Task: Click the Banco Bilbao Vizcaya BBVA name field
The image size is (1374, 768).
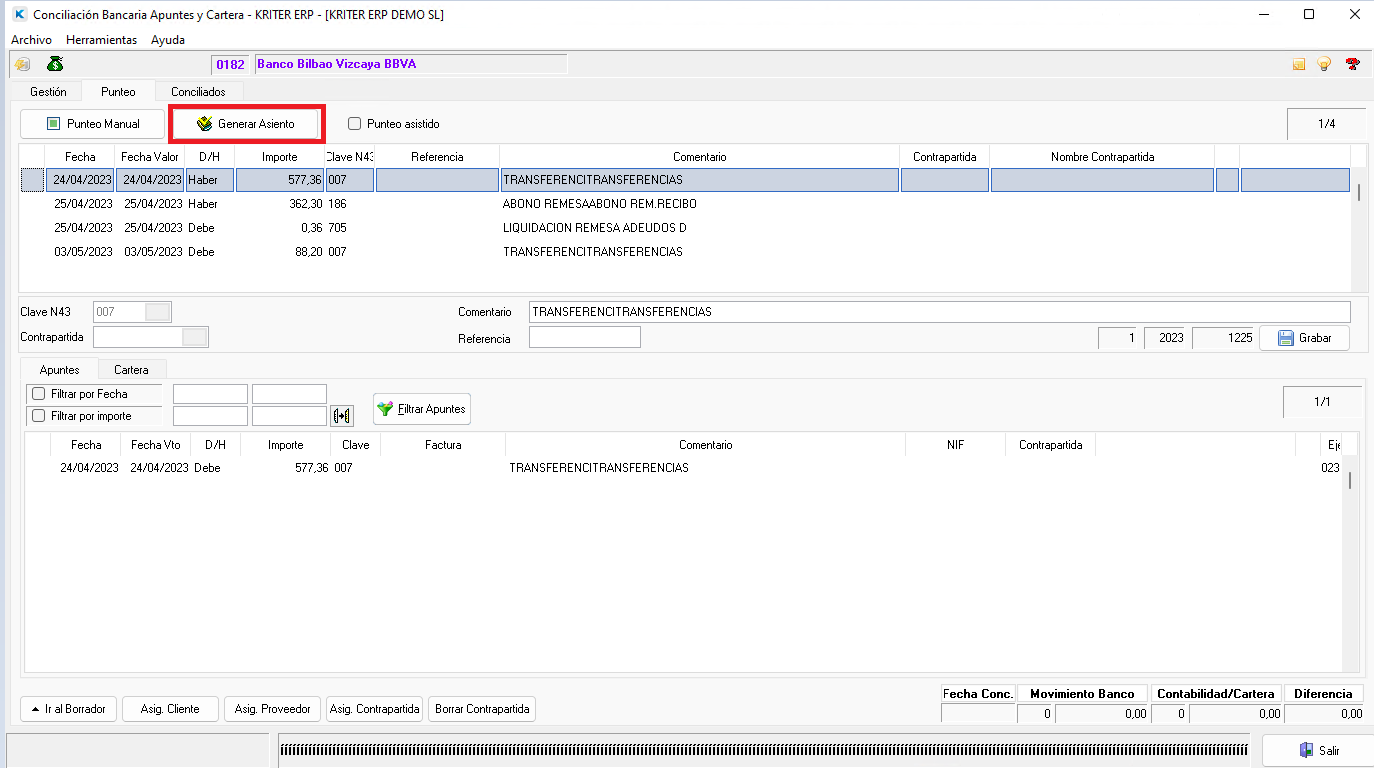Action: (411, 64)
